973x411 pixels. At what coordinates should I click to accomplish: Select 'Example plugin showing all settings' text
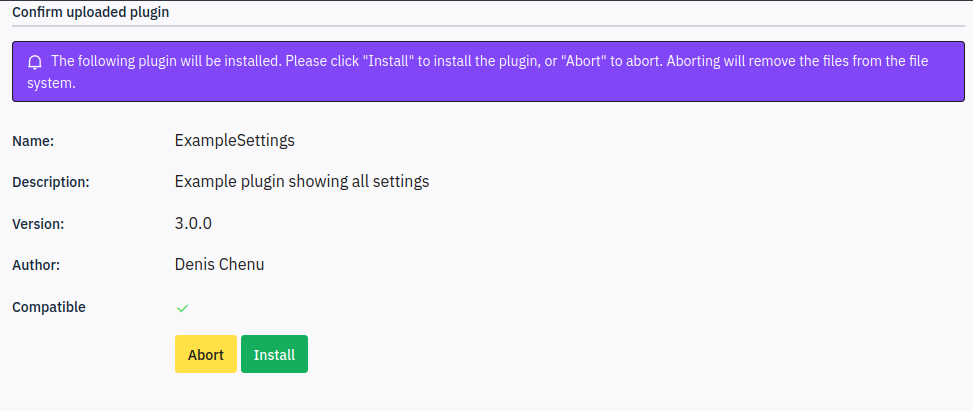(x=302, y=182)
